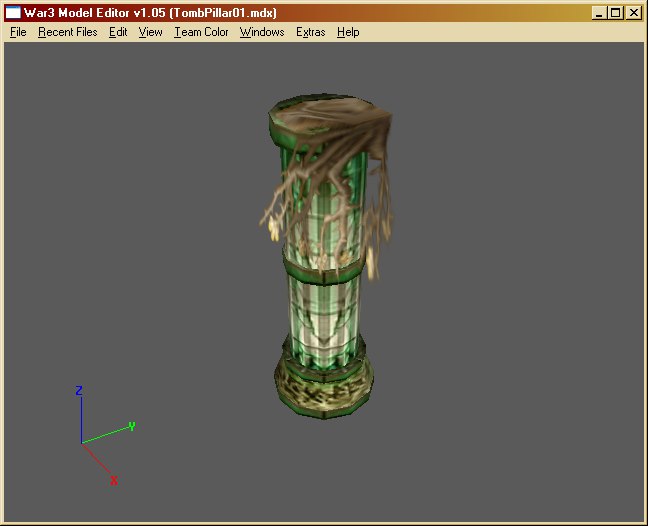This screenshot has height=526, width=648.
Task: Click the title bar text TombPillar01.mdx
Action: click(223, 13)
